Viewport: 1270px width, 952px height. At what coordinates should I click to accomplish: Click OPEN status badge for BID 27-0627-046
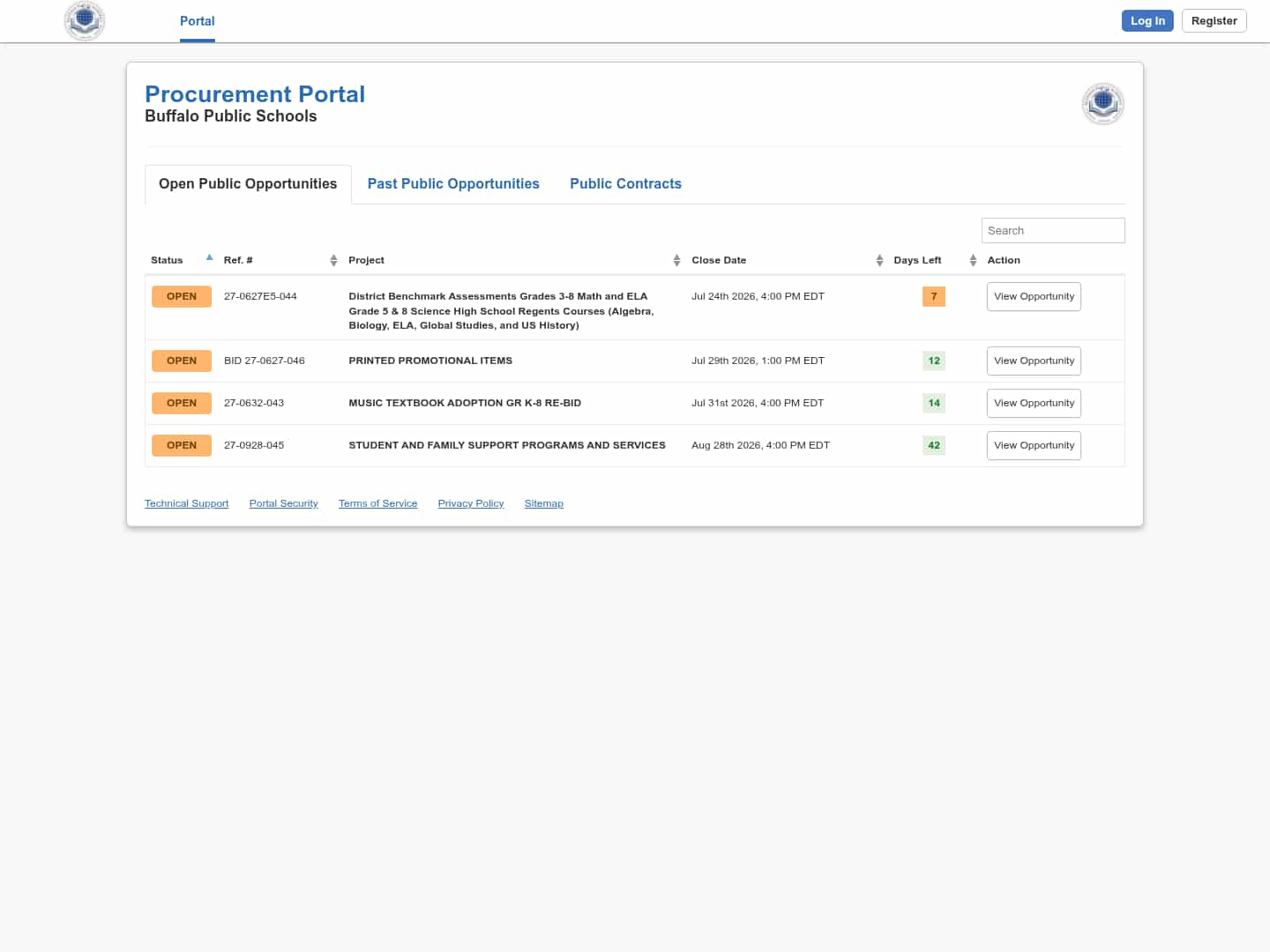pos(182,361)
